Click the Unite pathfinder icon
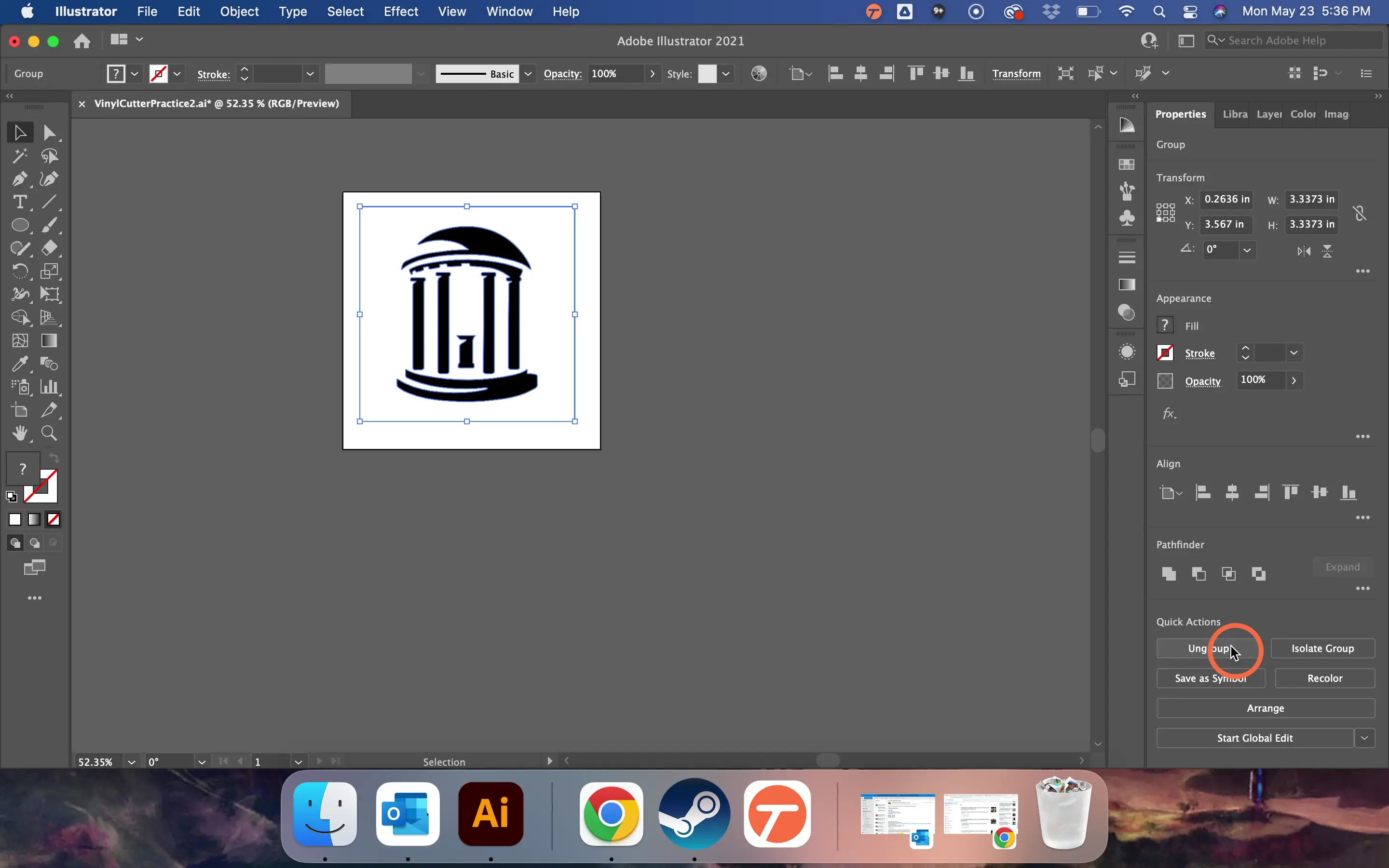This screenshot has height=868, width=1389. point(1169,573)
